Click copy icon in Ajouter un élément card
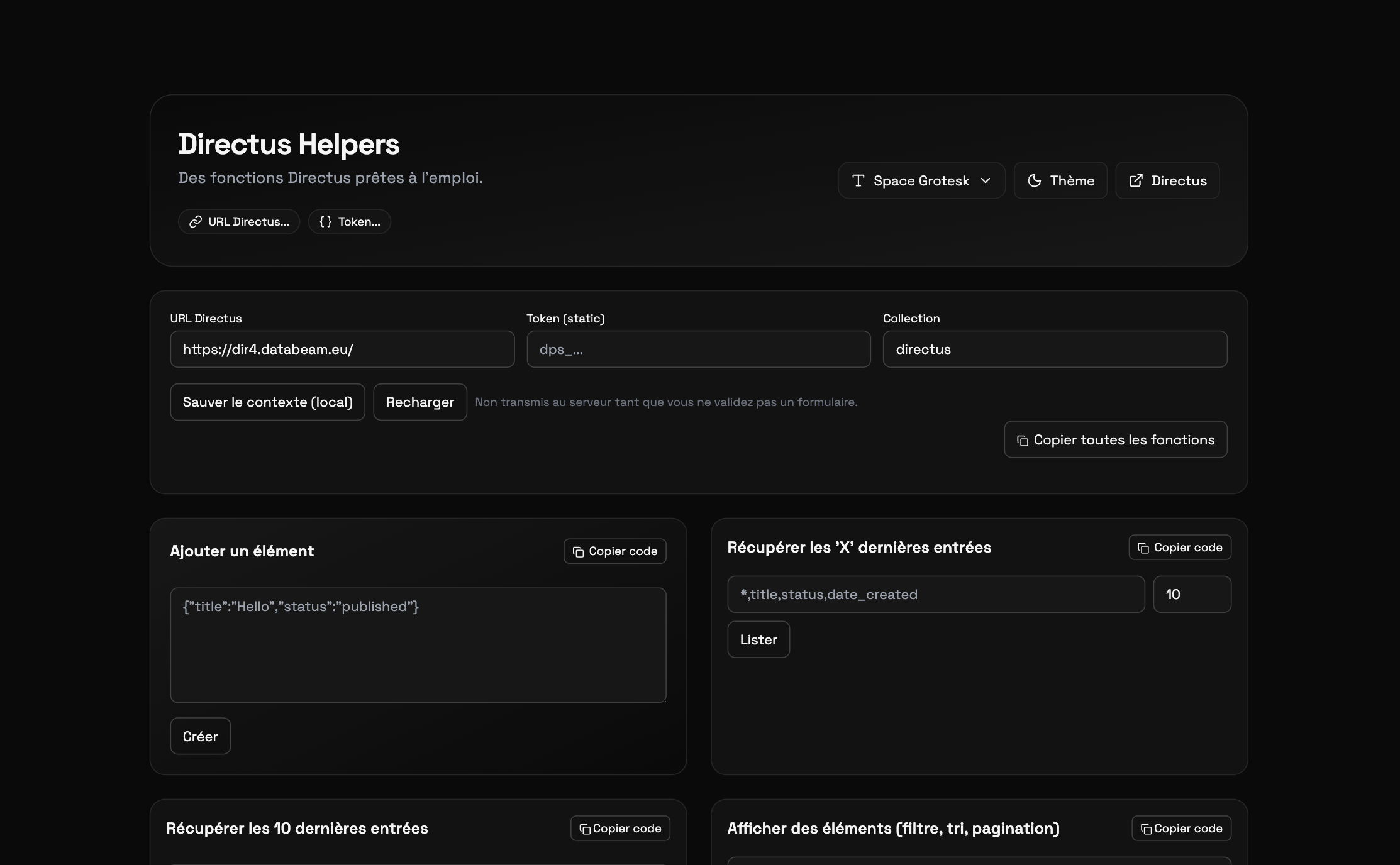The image size is (1400, 865). (578, 552)
